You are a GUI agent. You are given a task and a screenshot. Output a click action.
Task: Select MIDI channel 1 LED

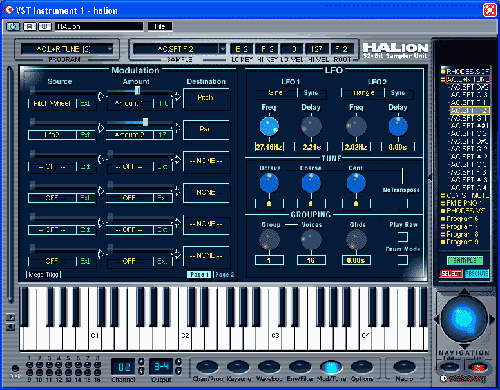coord(29,365)
